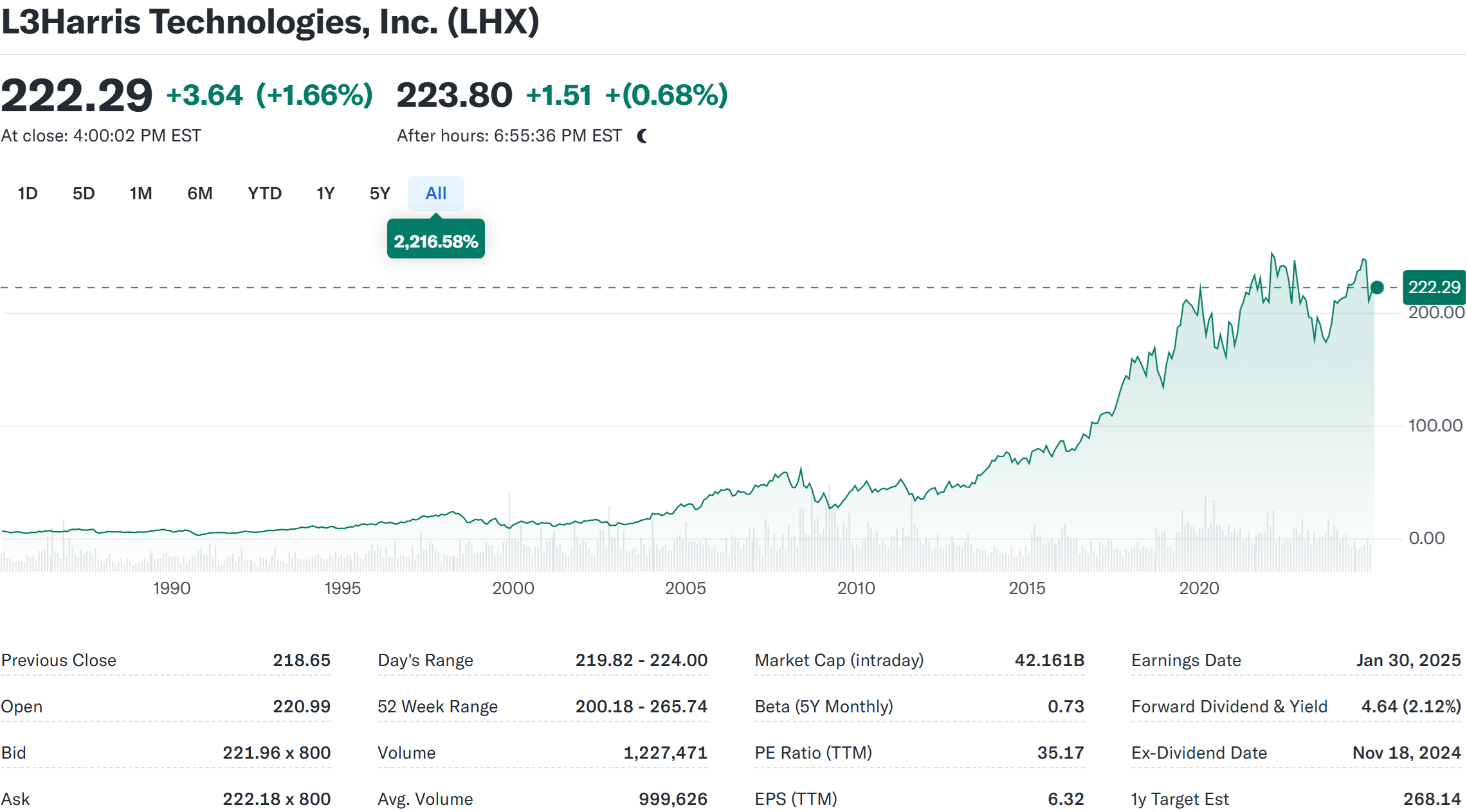Click the (+1.66%) percent change at close
Viewport: 1467px width, 812px height.
[x=314, y=95]
